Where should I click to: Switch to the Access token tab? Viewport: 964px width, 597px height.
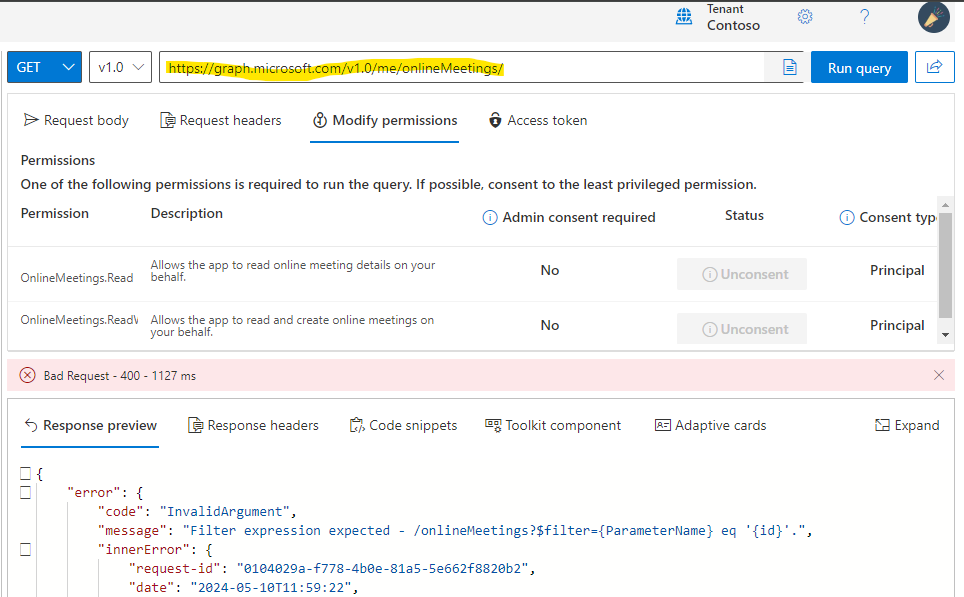(x=537, y=120)
